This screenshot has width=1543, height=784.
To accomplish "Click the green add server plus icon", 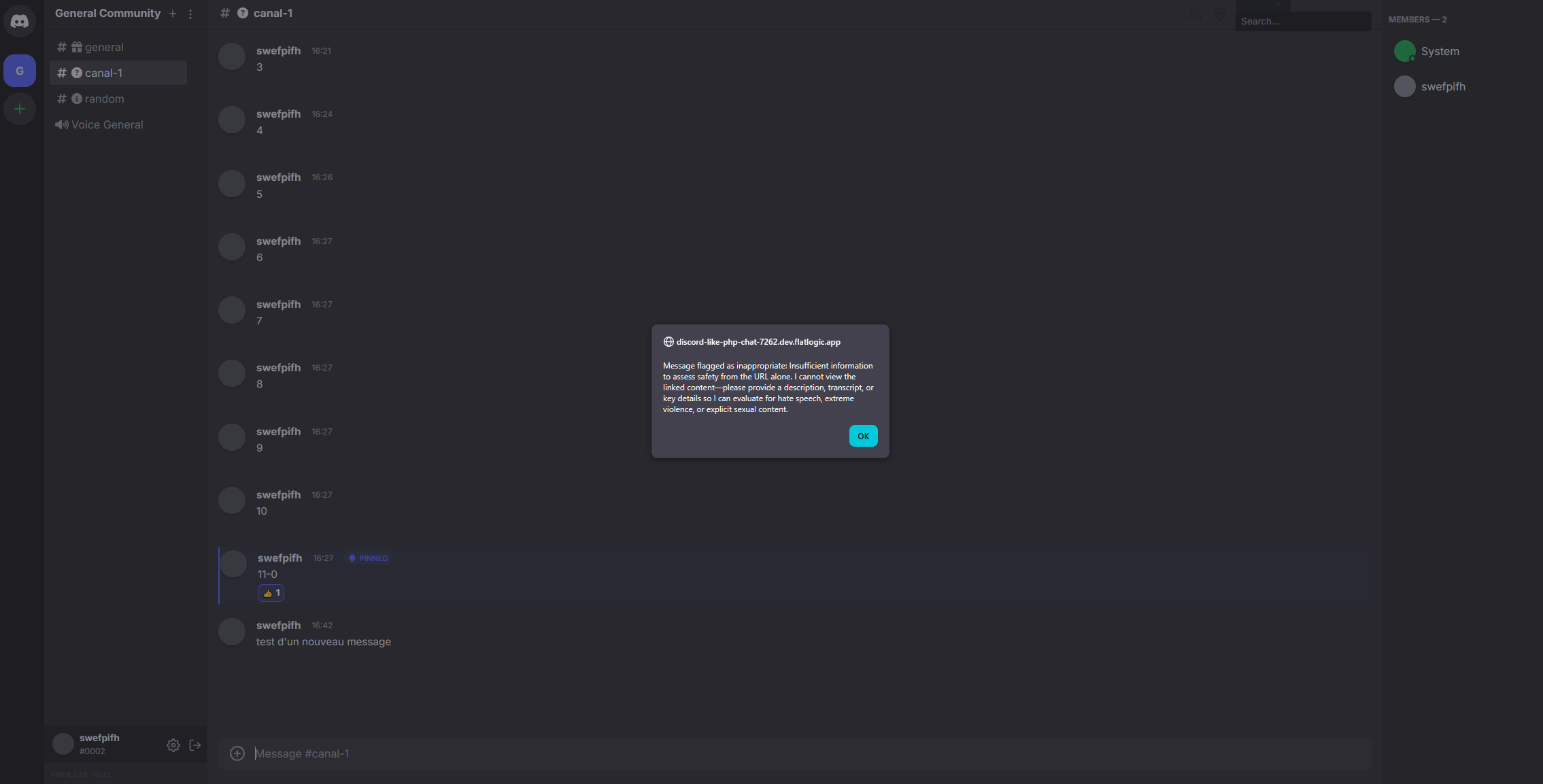I will [x=20, y=109].
